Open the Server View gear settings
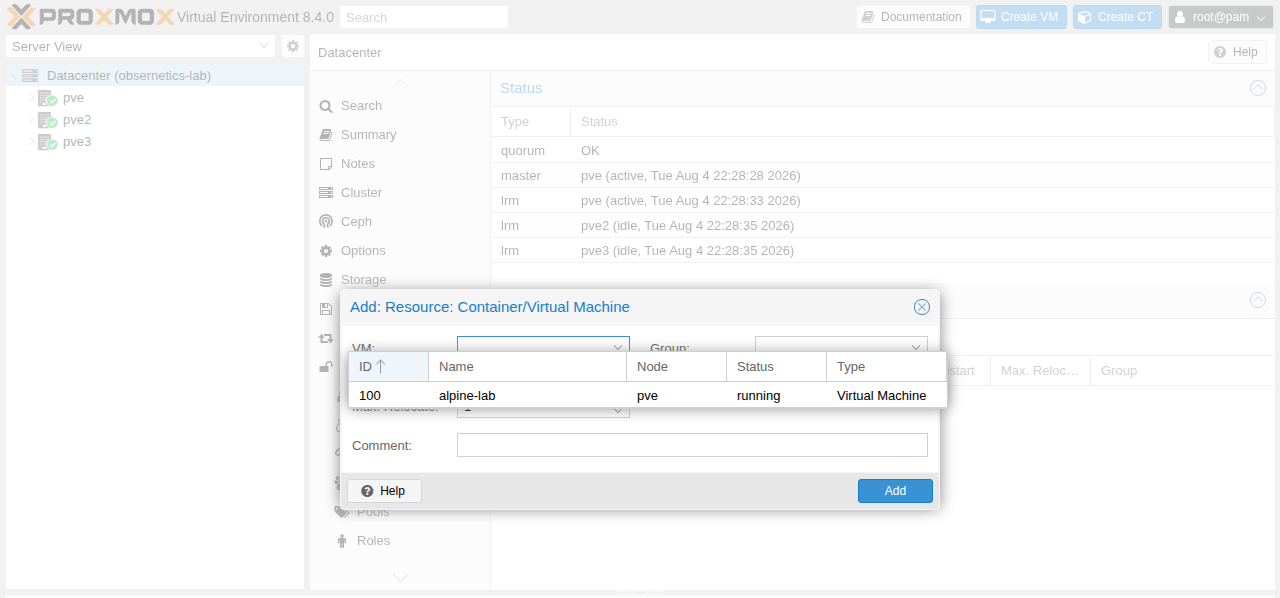This screenshot has height=598, width=1280. coord(293,46)
